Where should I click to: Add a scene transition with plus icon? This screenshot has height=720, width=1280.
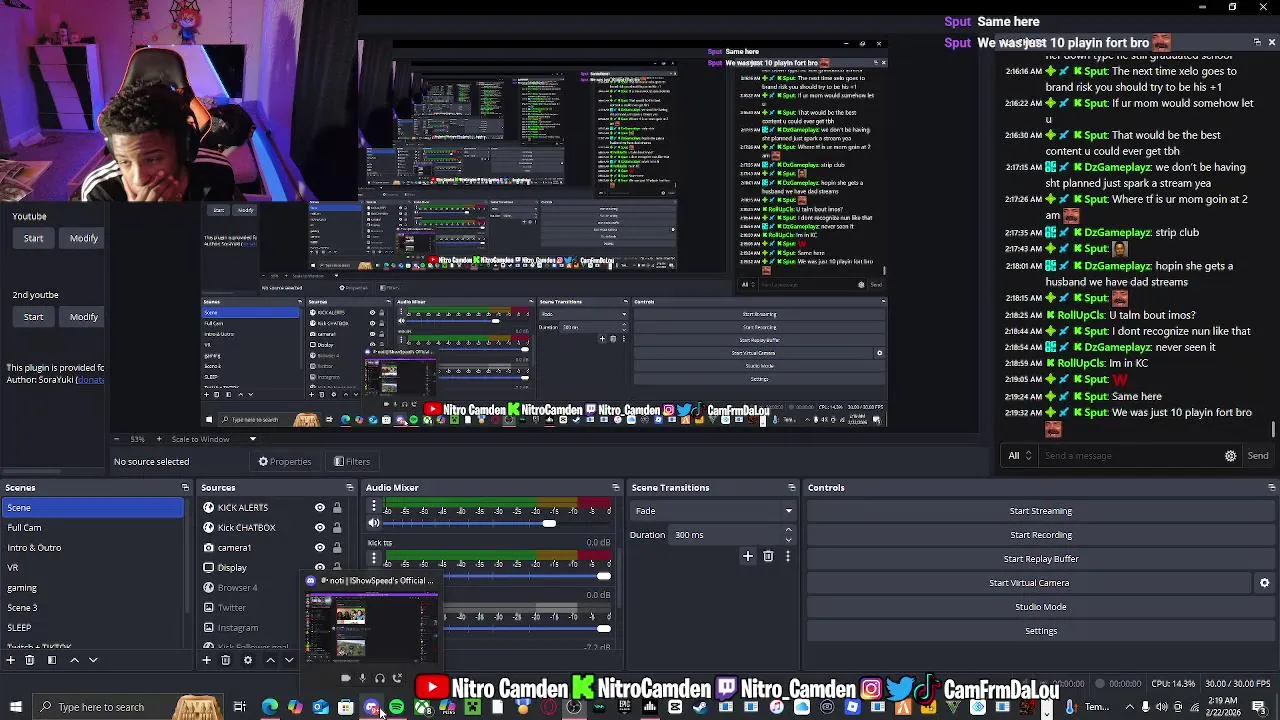[747, 556]
